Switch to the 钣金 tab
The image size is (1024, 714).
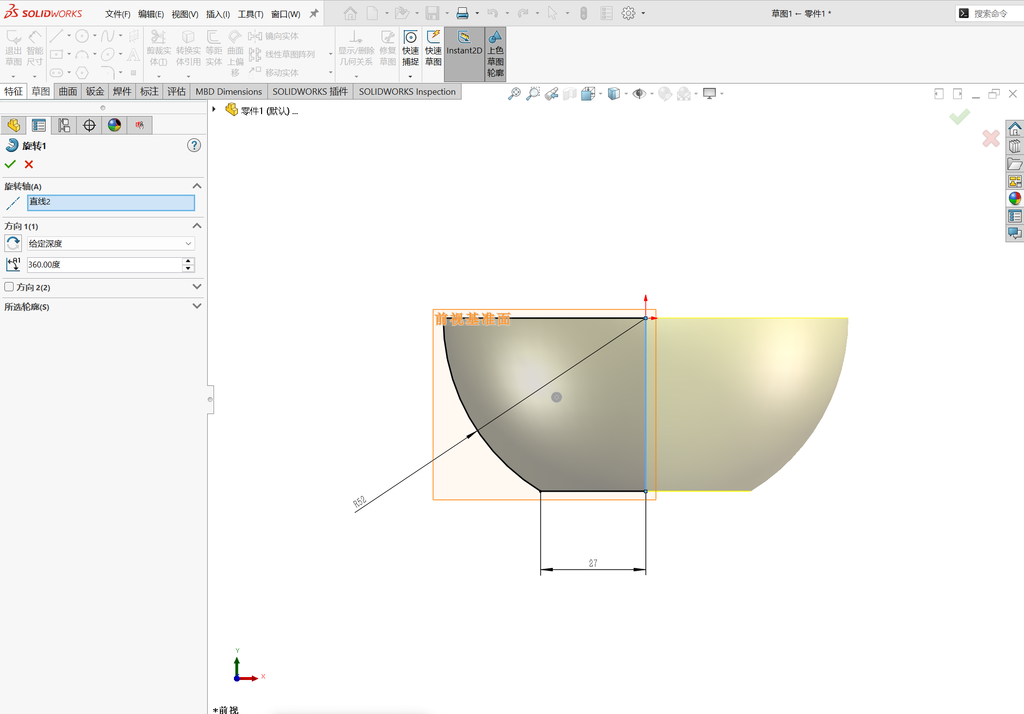click(95, 91)
